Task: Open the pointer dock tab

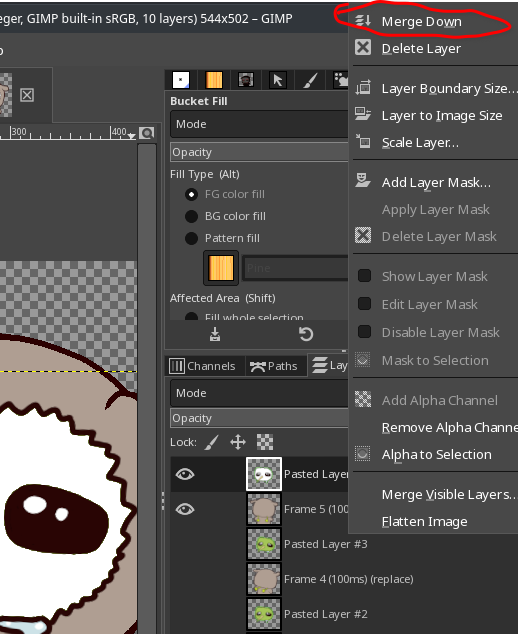Action: 278,80
